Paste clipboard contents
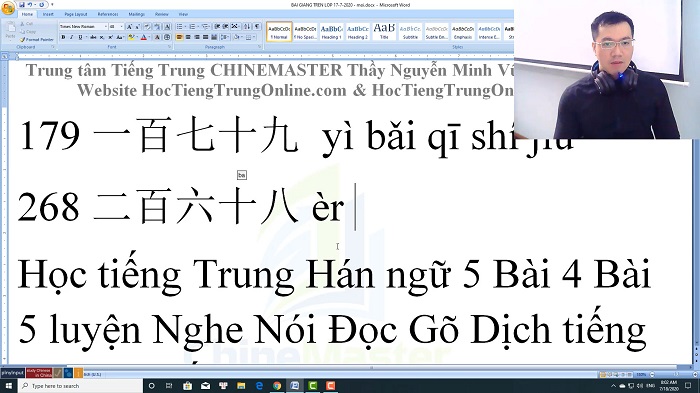Screen dimensions: 700x393 click(x=10, y=30)
